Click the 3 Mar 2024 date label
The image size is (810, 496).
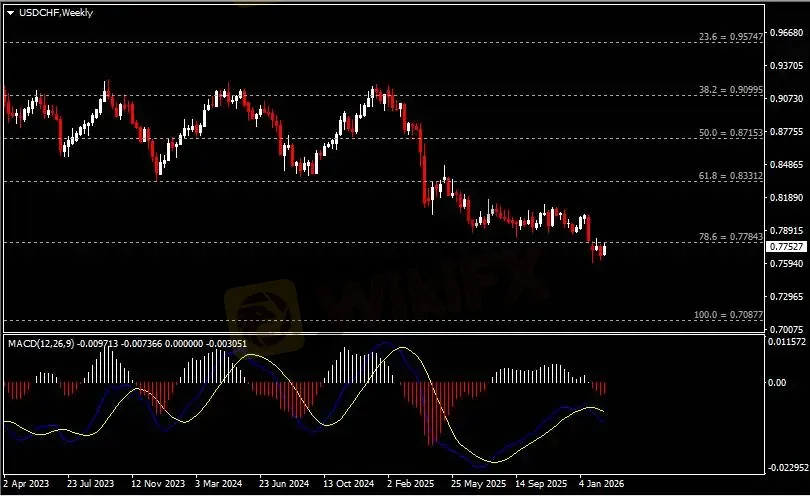click(x=219, y=480)
